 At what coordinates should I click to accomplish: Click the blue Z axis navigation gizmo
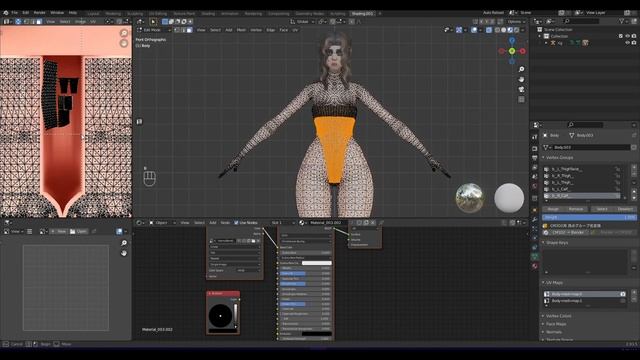coord(512,40)
